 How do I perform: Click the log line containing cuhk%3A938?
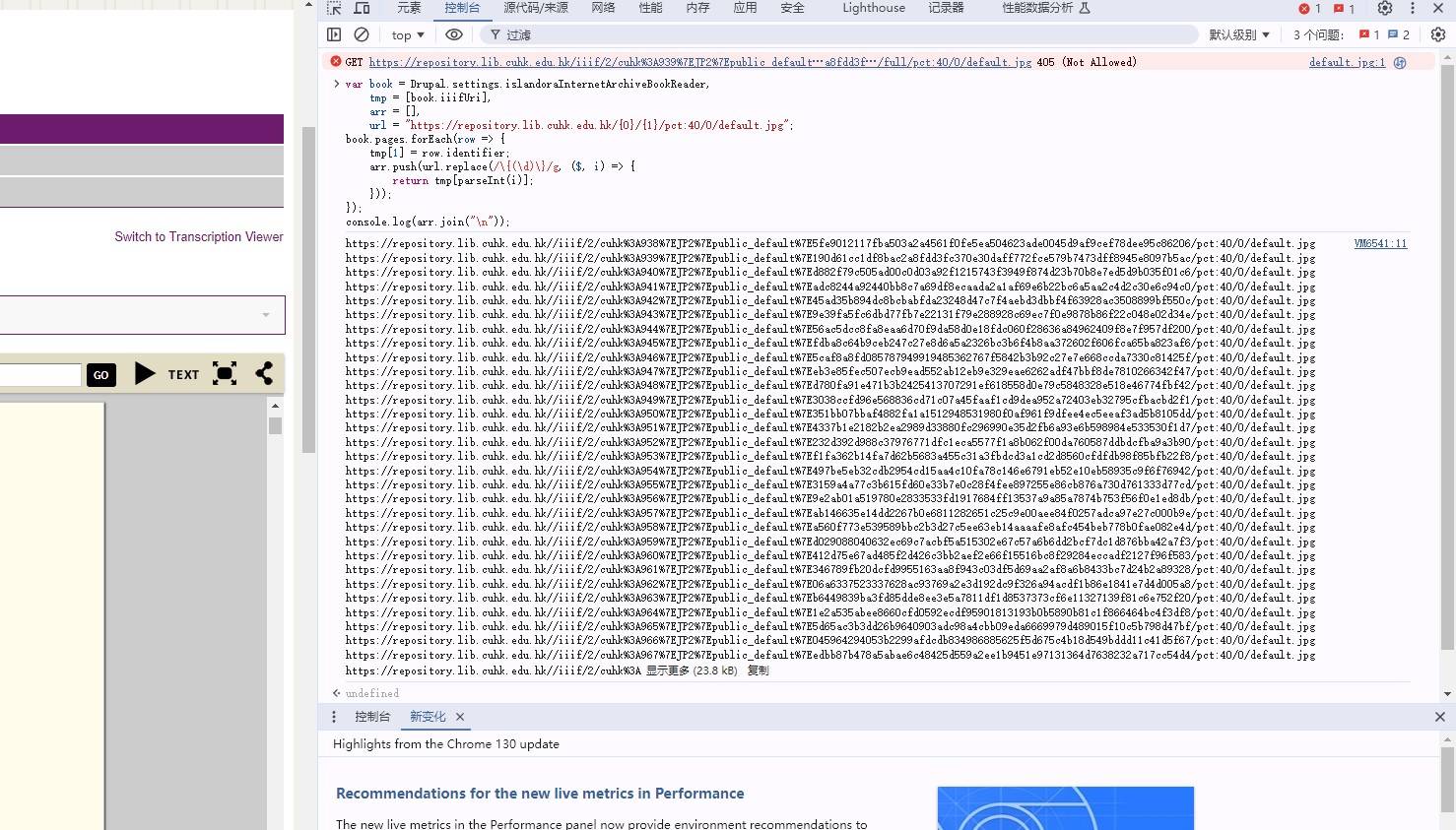coord(830,243)
